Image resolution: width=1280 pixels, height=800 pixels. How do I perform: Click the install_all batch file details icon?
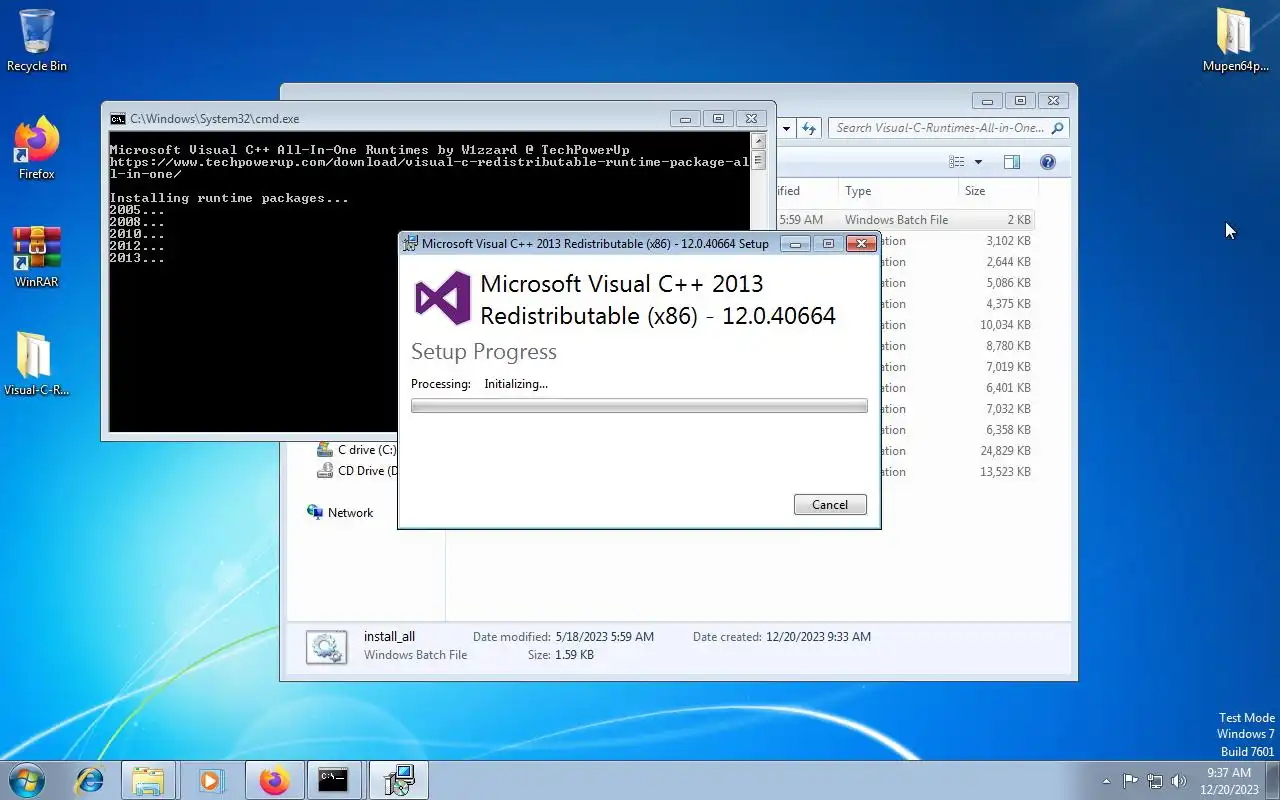[x=327, y=647]
